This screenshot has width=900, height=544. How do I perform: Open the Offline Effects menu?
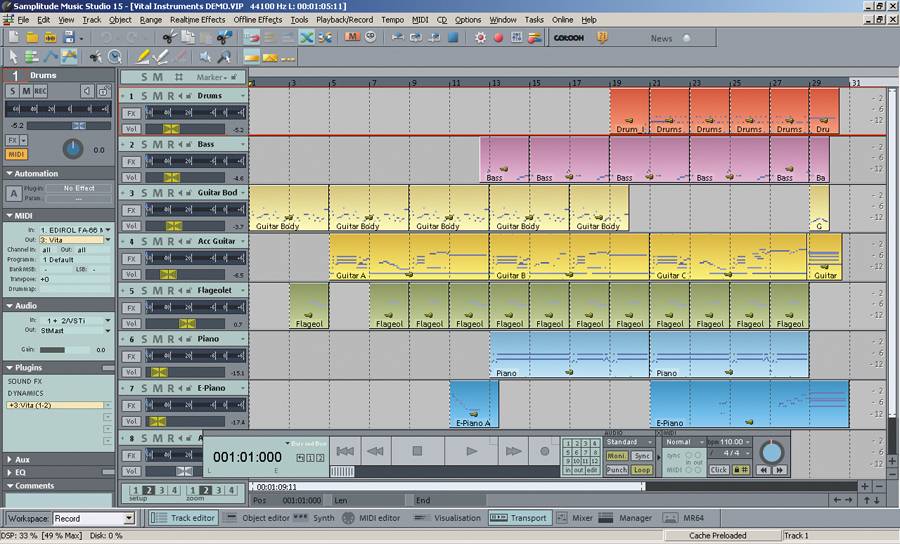tap(258, 20)
